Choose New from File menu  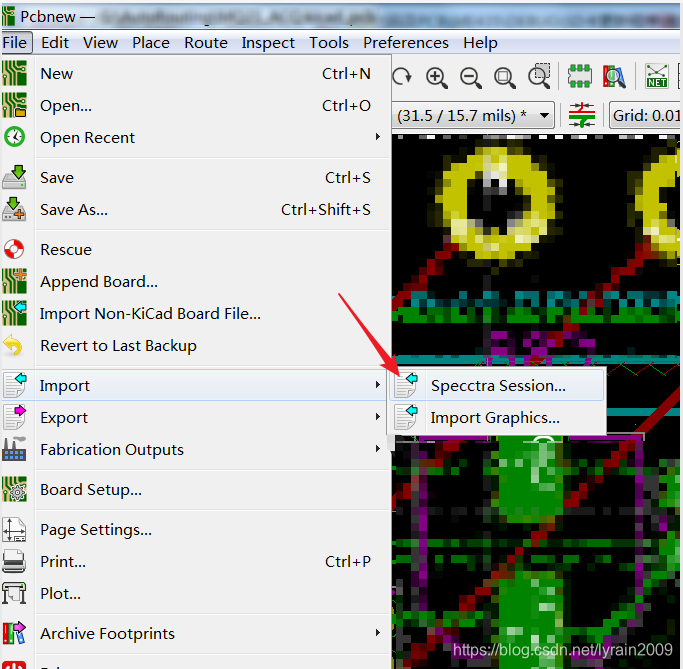[196, 74]
